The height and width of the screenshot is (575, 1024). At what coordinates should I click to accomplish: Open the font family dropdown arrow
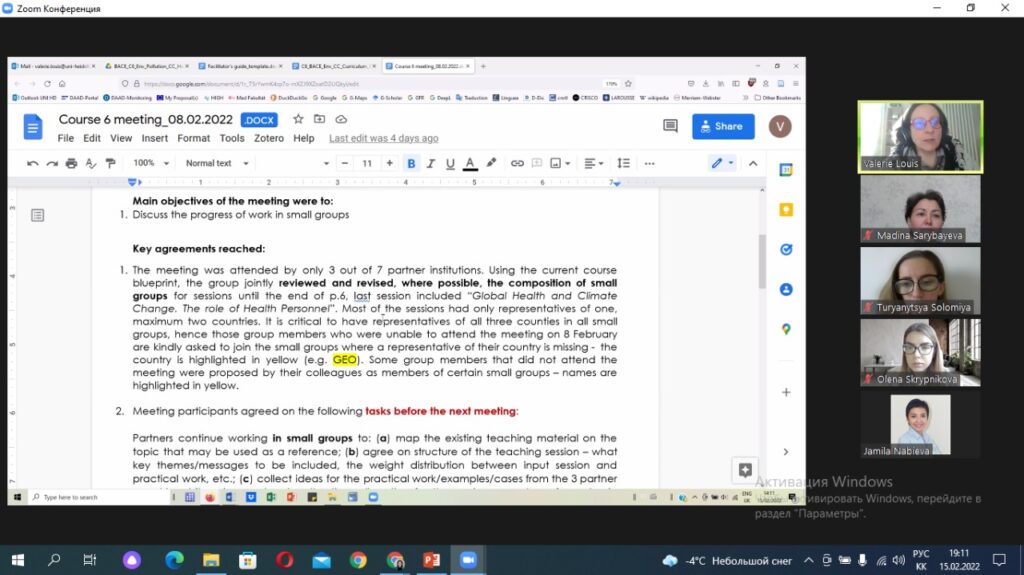(x=326, y=163)
